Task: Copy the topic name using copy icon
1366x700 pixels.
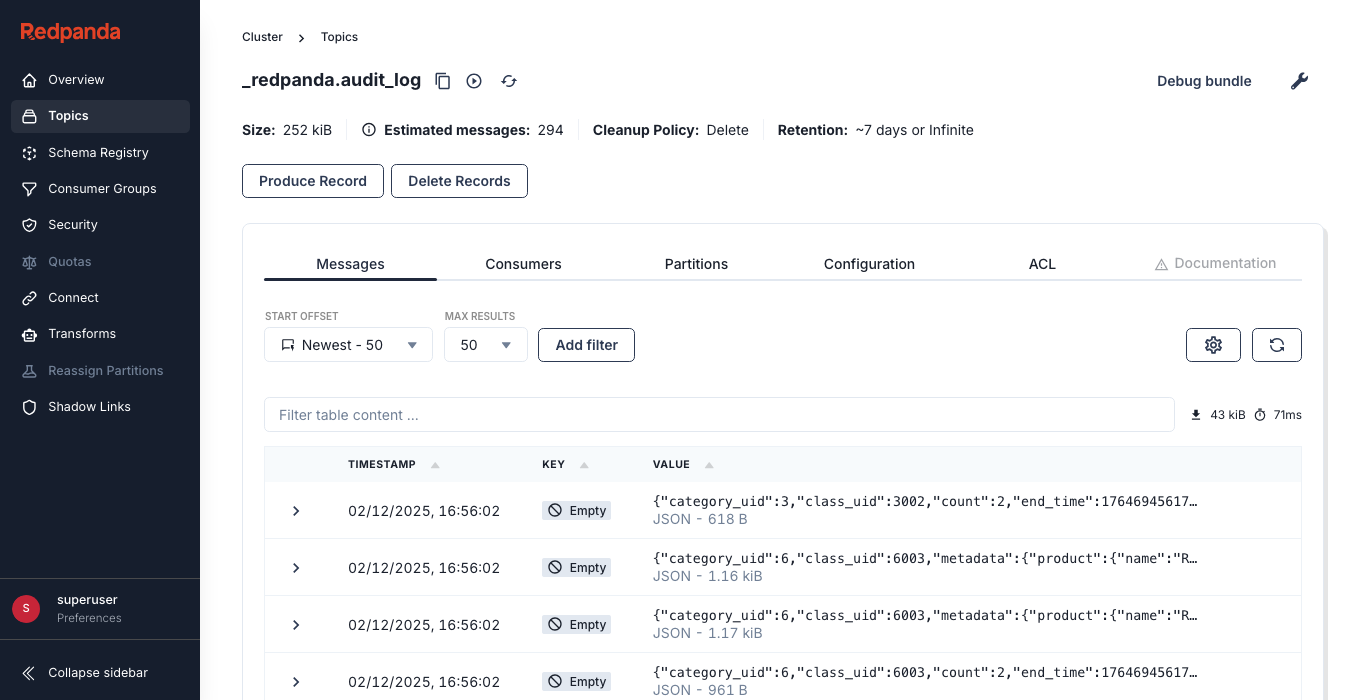Action: (443, 80)
